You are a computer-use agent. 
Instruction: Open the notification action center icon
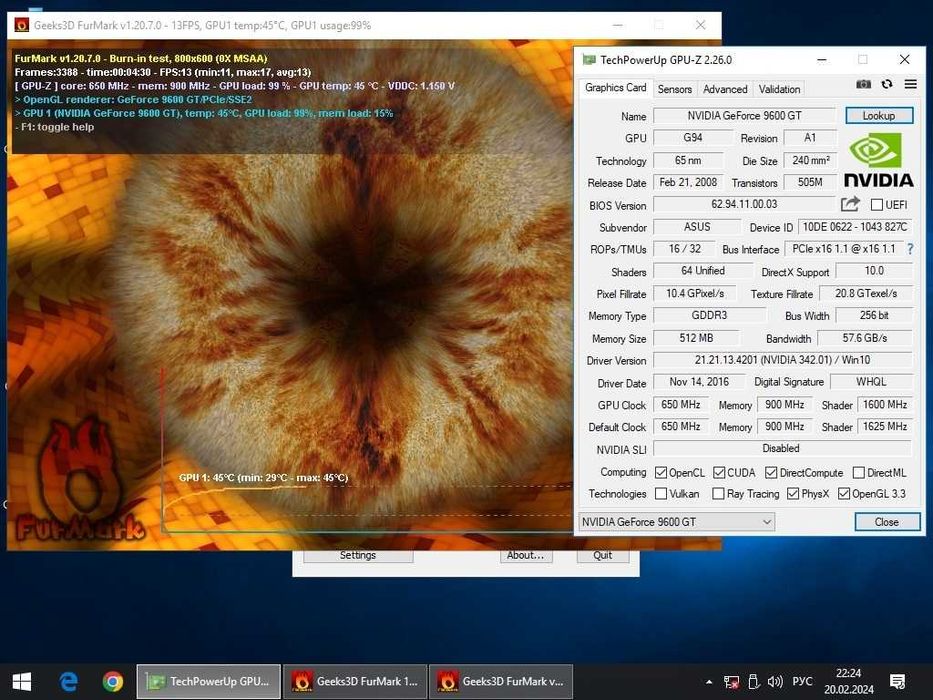tap(897, 682)
